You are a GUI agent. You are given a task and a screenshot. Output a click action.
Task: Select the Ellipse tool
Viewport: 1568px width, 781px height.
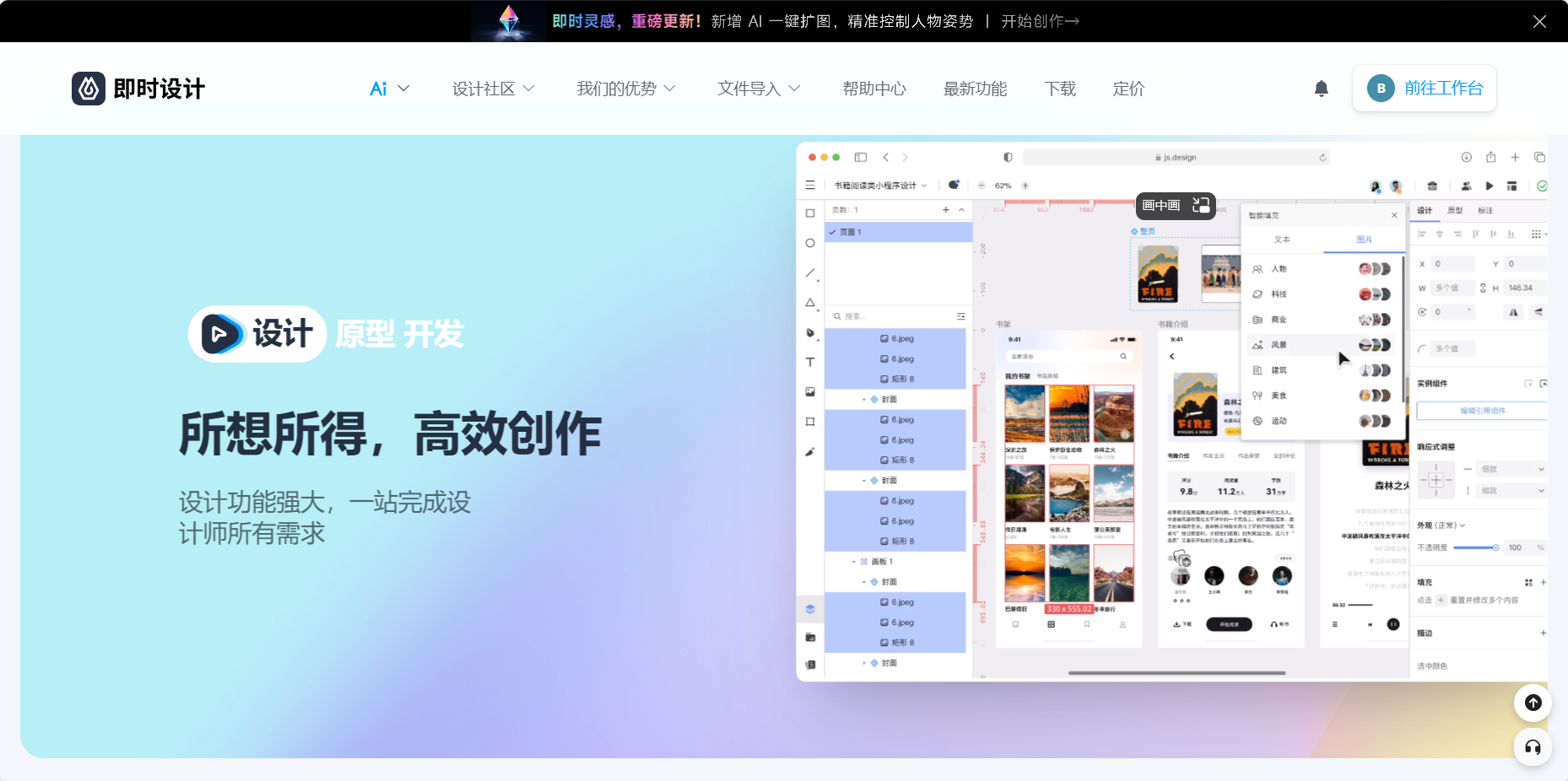coord(810,243)
